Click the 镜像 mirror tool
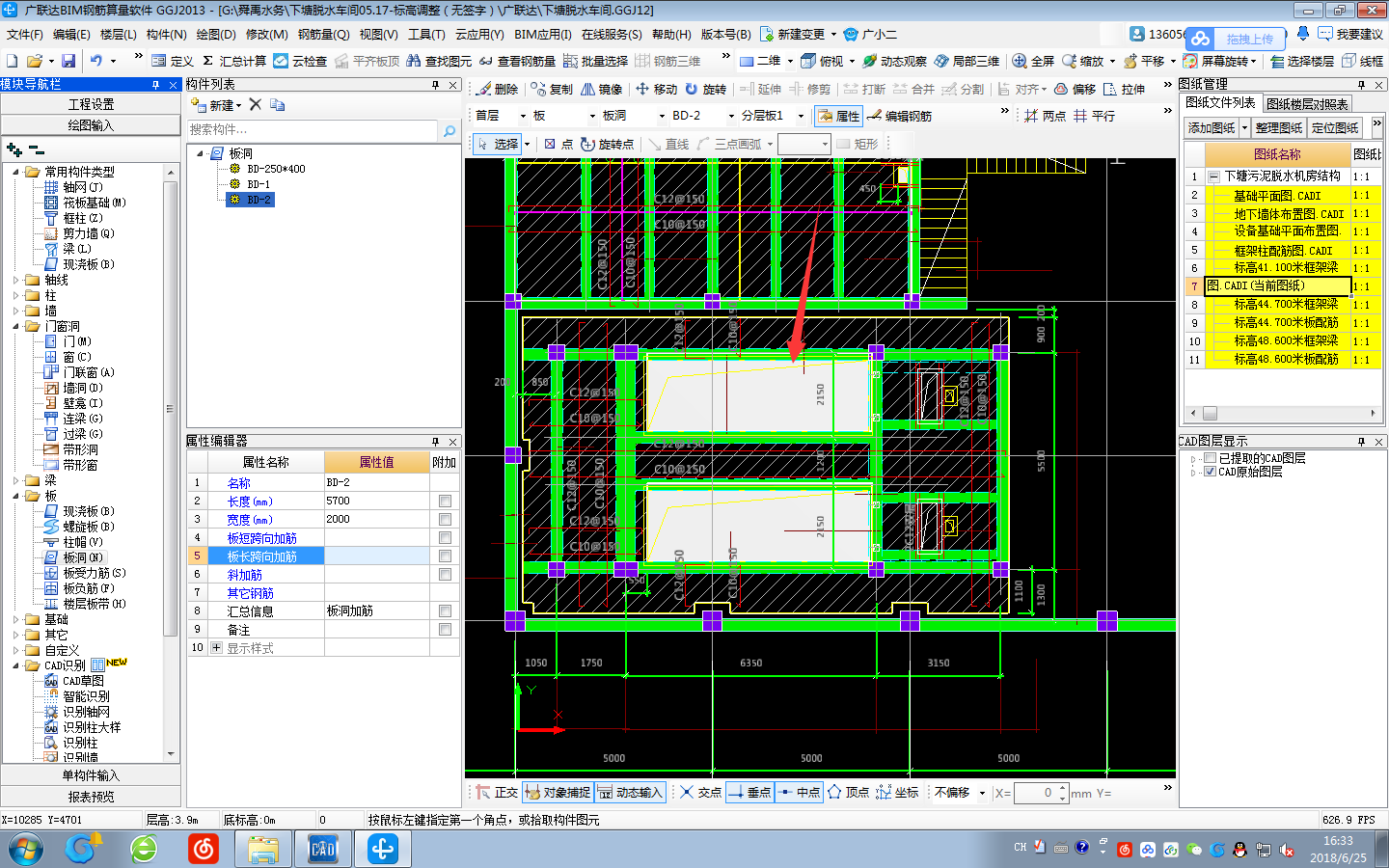This screenshot has width=1389, height=868. coord(602,89)
